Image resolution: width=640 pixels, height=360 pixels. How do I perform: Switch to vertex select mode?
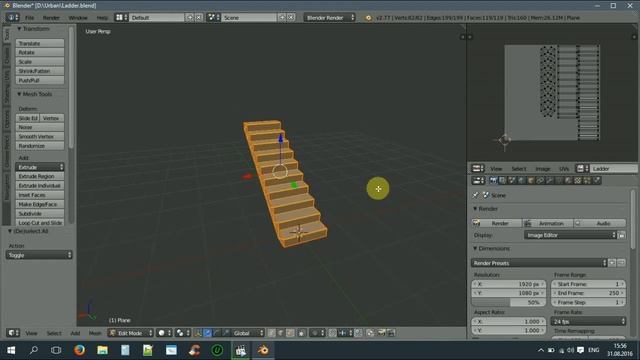pyautogui.click(x=272, y=333)
